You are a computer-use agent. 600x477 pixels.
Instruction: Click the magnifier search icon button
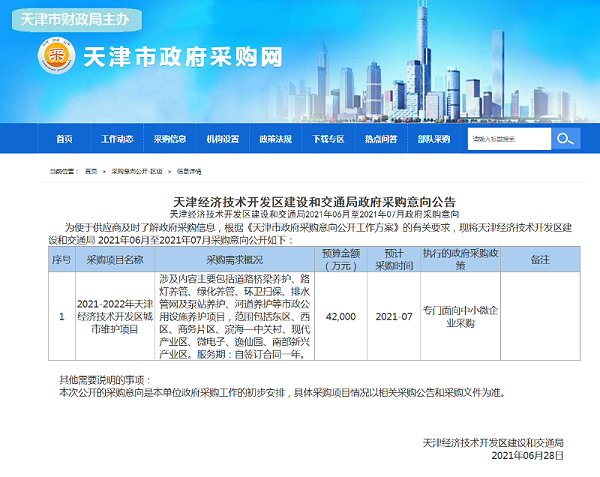(566, 138)
